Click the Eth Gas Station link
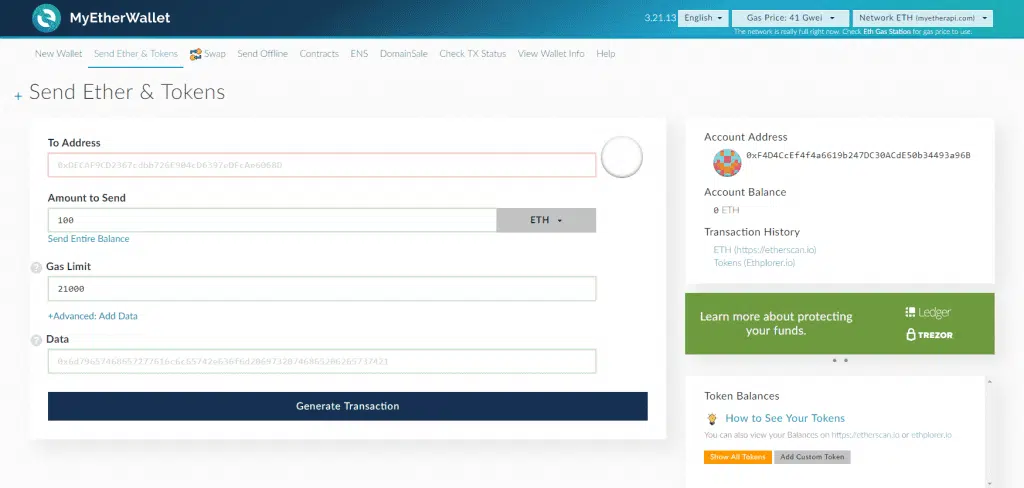Image resolution: width=1024 pixels, height=488 pixels. tap(885, 32)
